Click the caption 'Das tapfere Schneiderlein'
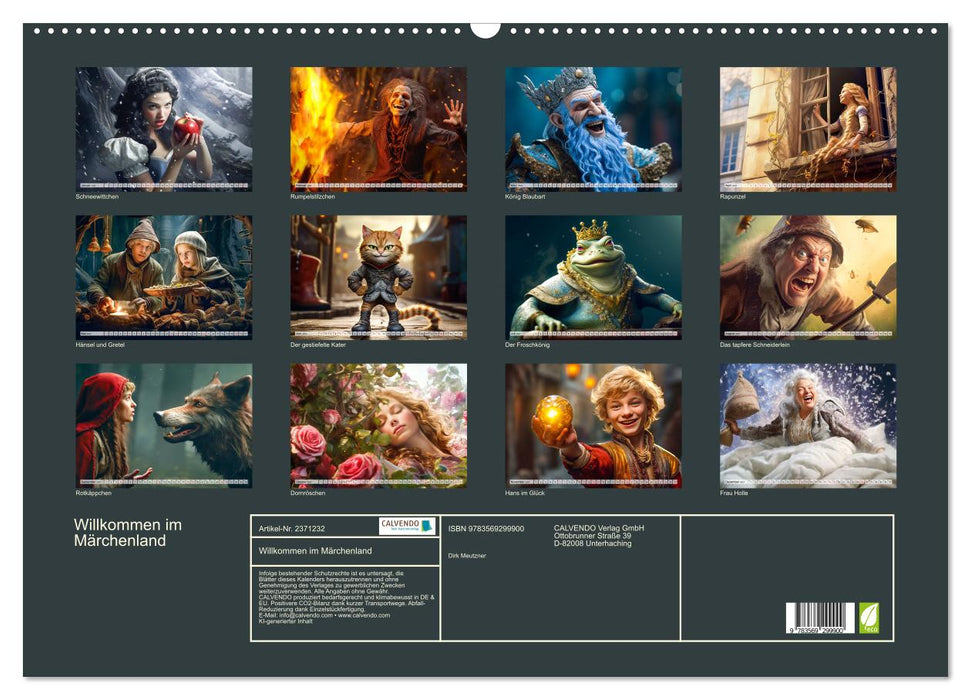The width and height of the screenshot is (971, 700). coord(755,344)
